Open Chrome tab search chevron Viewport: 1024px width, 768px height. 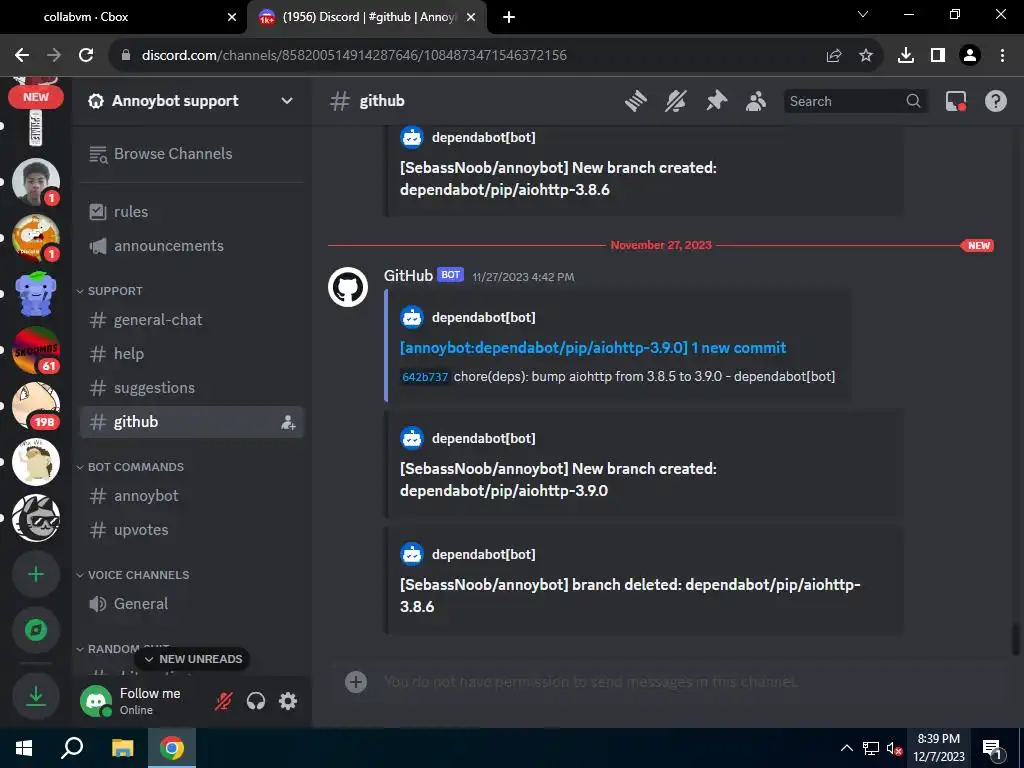(863, 14)
